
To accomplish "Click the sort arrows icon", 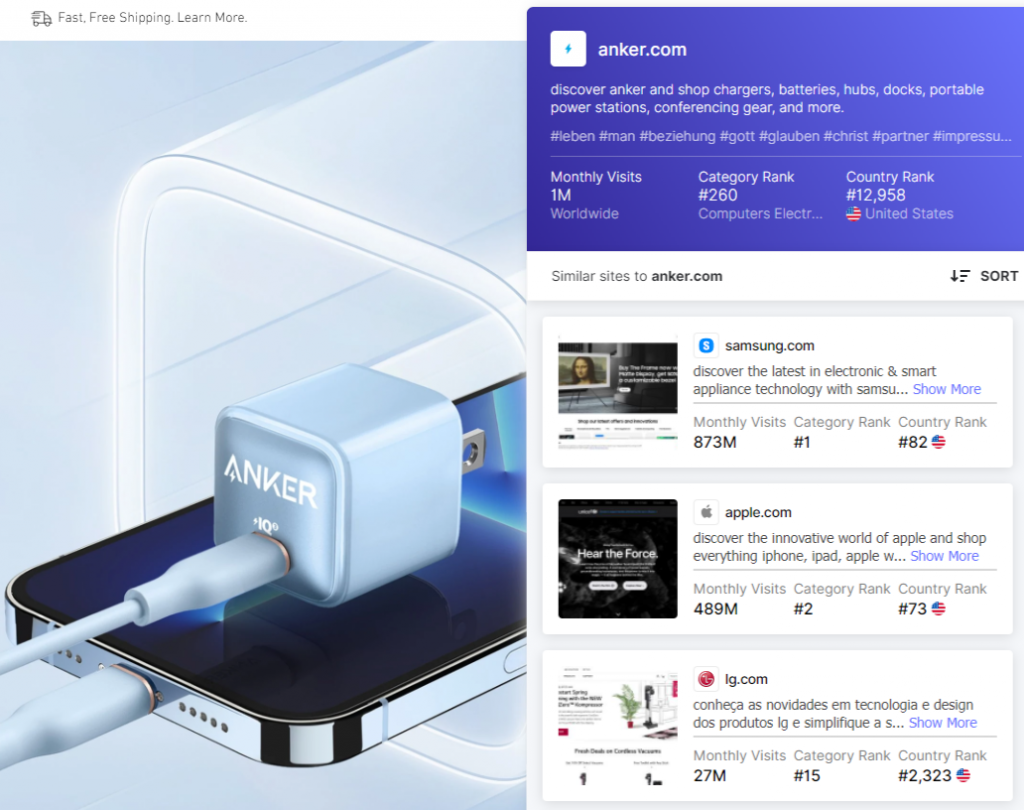I will pos(959,276).
